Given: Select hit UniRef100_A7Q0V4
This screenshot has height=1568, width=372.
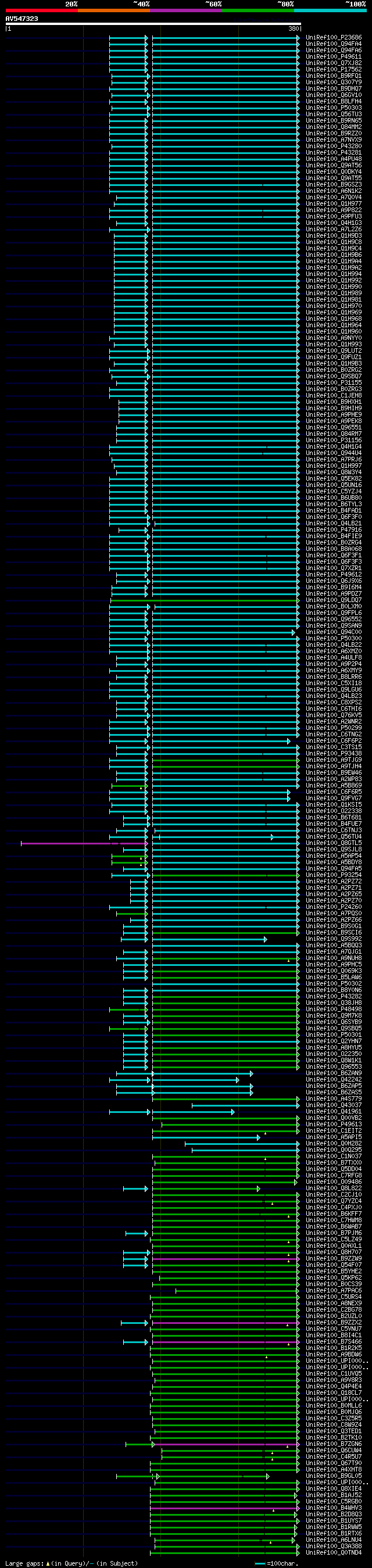Looking at the screenshot, I should (334, 197).
